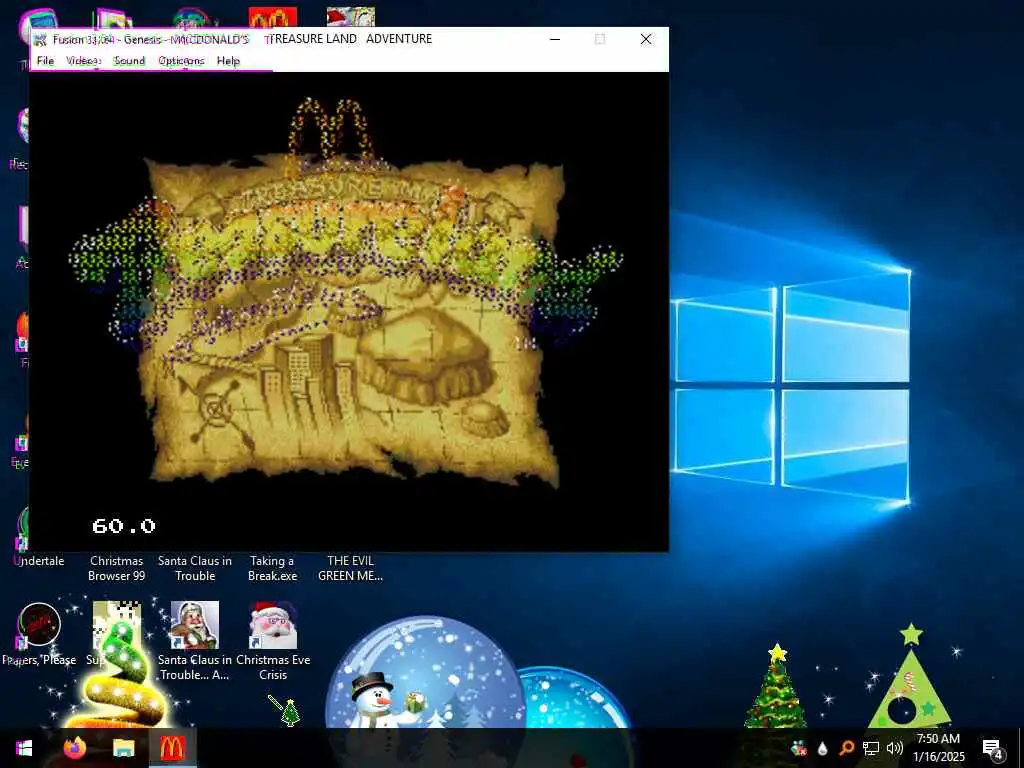The image size is (1024, 768).
Task: Select the Christmas Eve Crisis Santa icon
Action: (273, 625)
